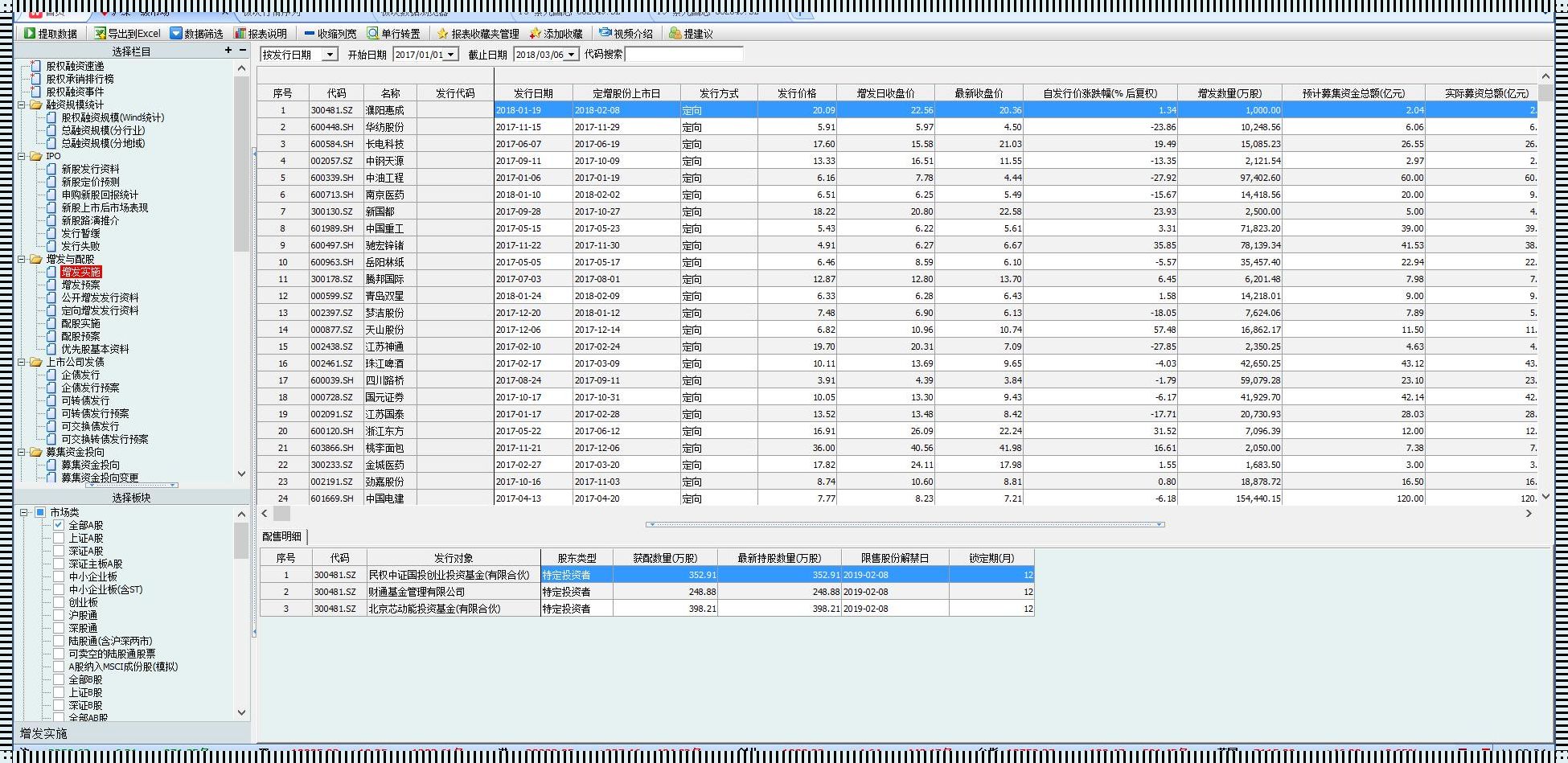
Task: Click the folder icon of 上市公司发债
Action: [x=35, y=362]
